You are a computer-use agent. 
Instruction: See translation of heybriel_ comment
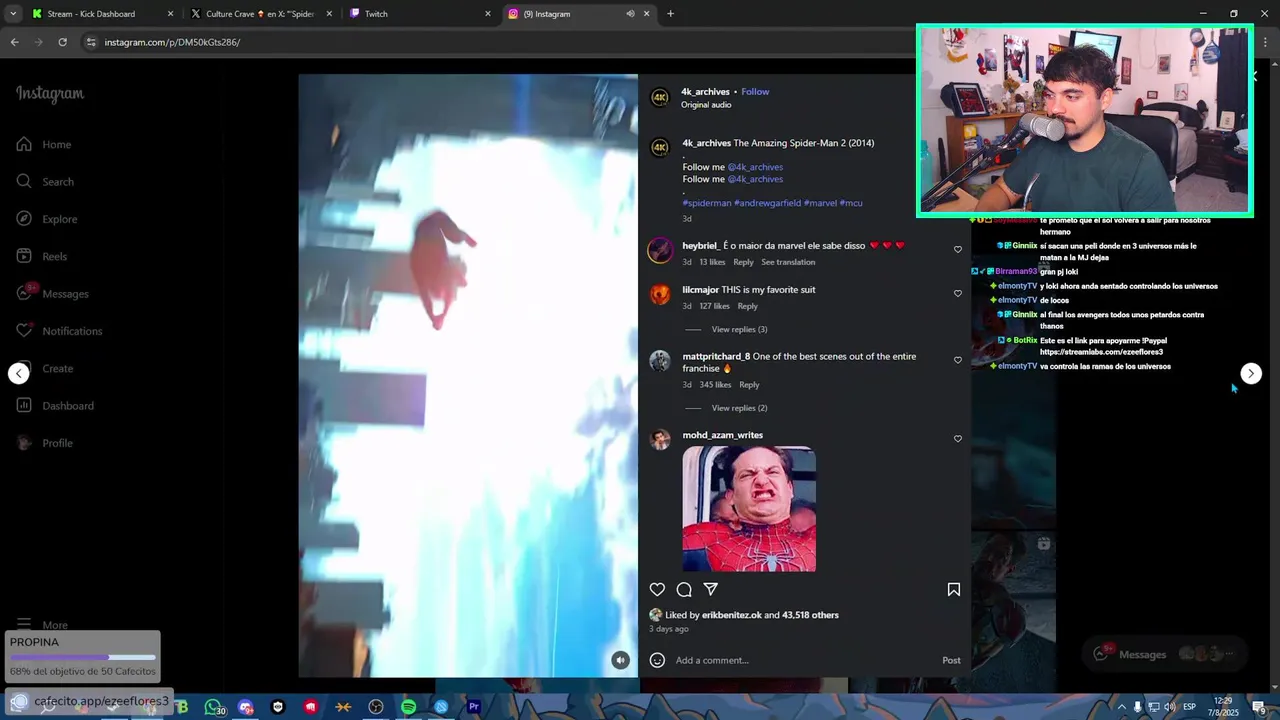pos(788,262)
